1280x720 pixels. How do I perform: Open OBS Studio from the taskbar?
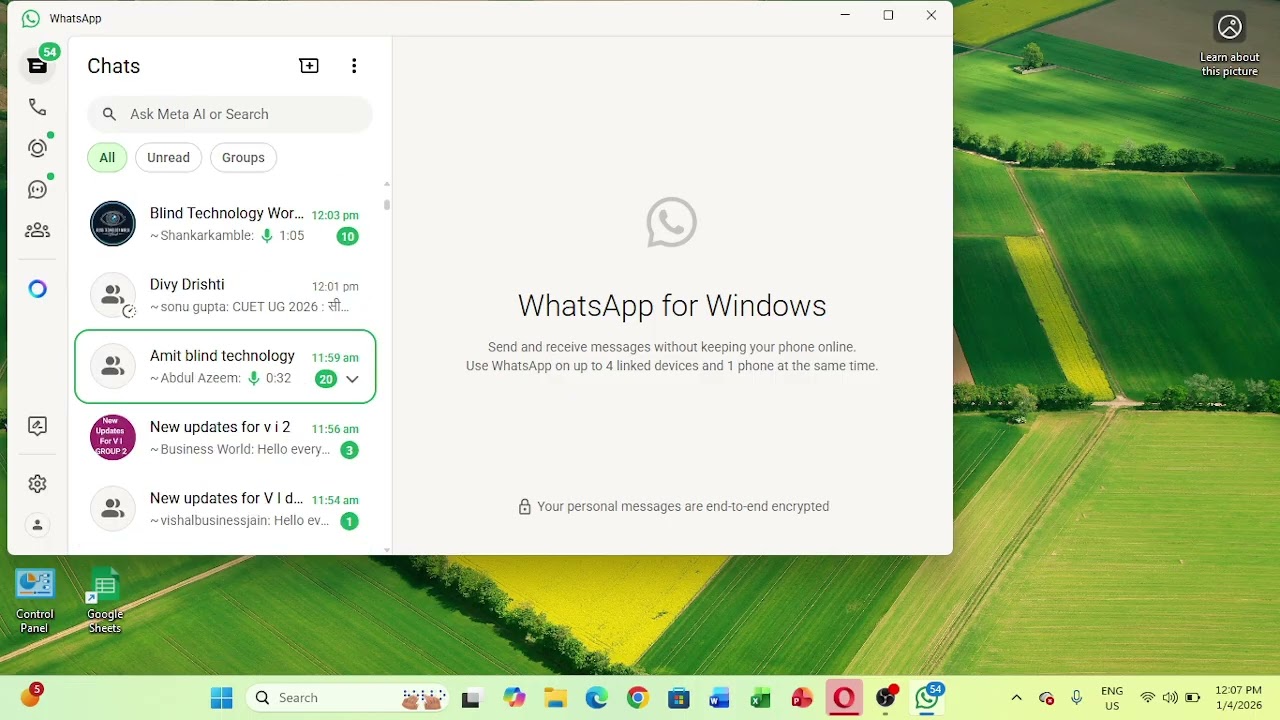[886, 698]
